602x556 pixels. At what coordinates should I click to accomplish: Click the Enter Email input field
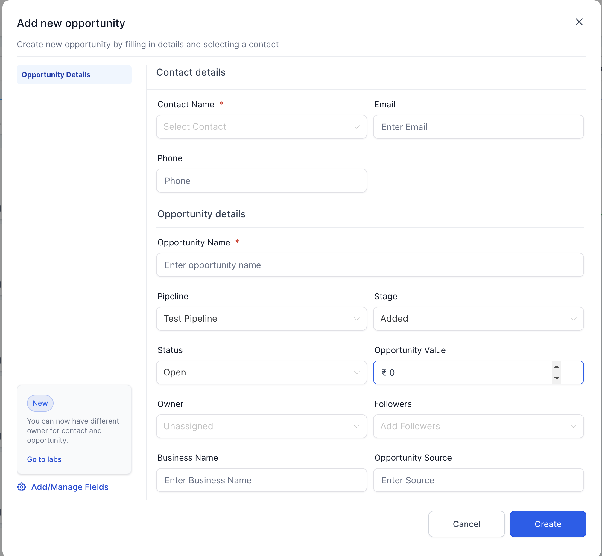pos(478,127)
